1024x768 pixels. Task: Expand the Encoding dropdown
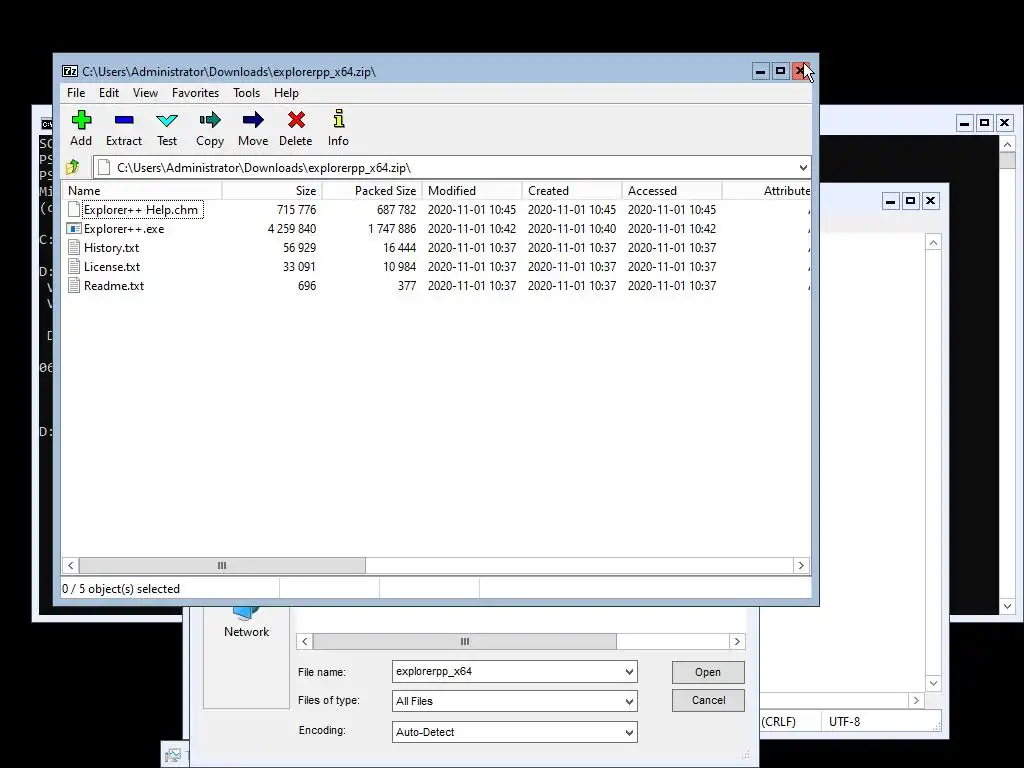pos(629,732)
